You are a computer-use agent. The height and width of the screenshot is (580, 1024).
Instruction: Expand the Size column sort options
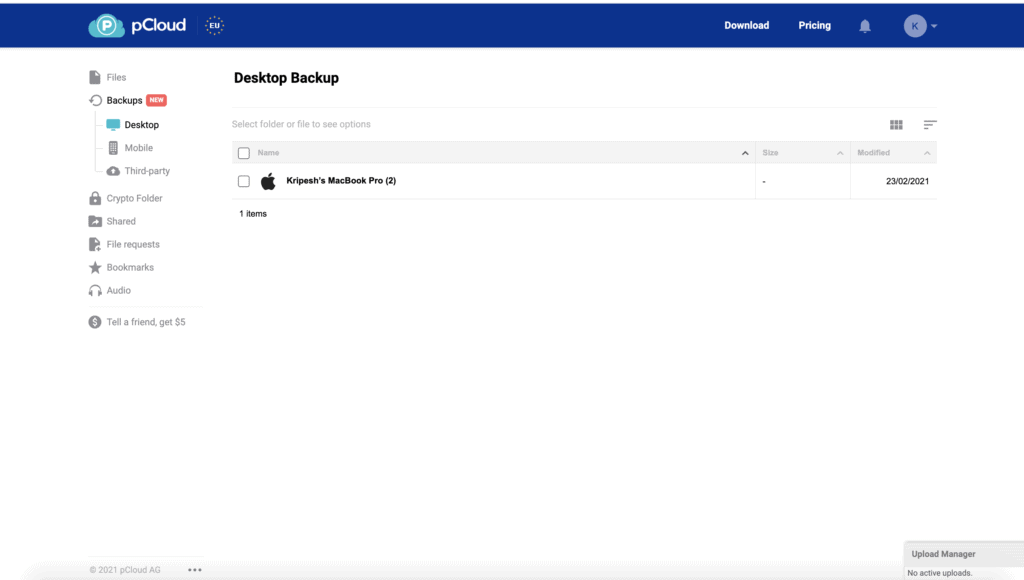(x=838, y=152)
